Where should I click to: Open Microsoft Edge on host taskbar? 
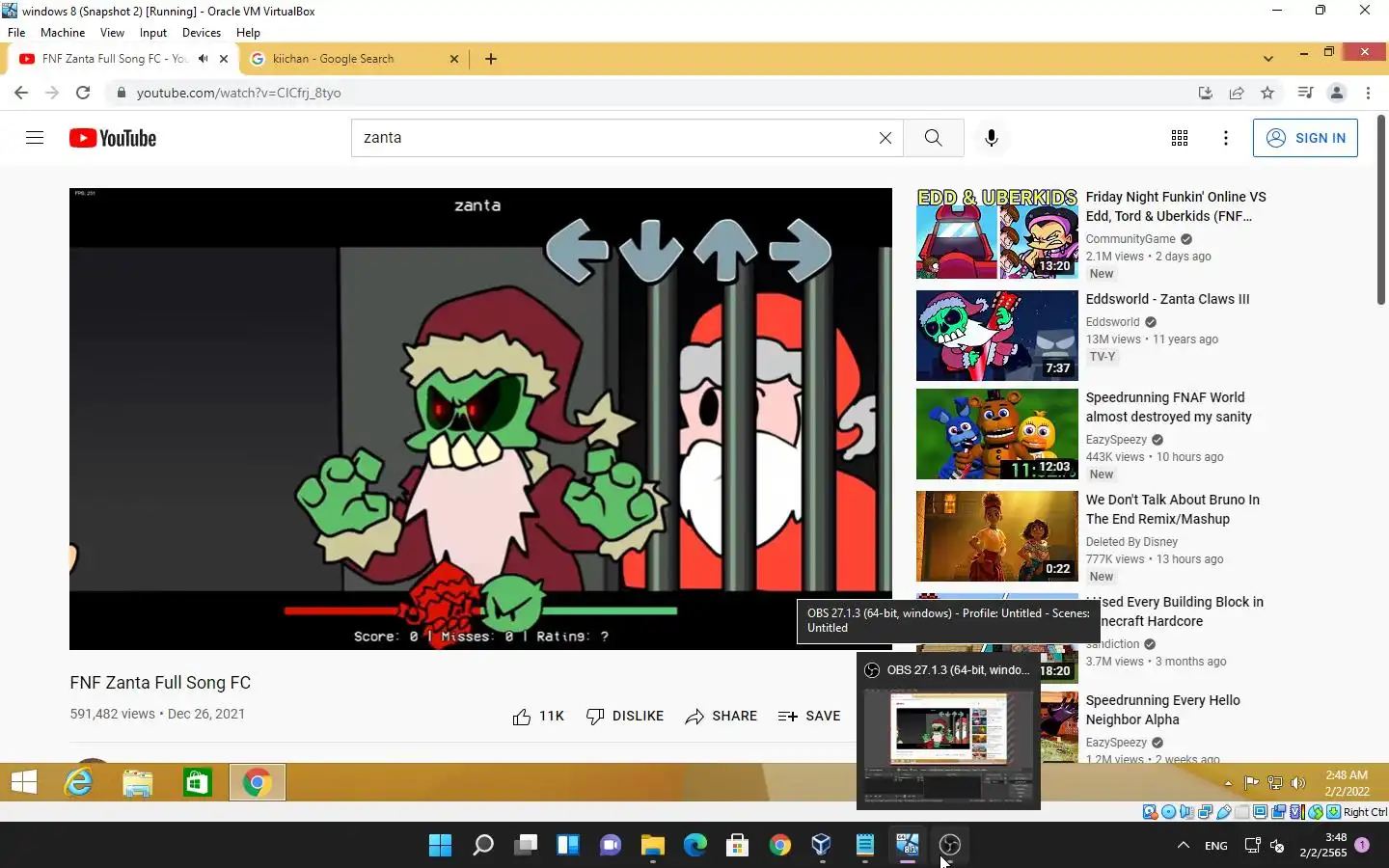pos(694,845)
